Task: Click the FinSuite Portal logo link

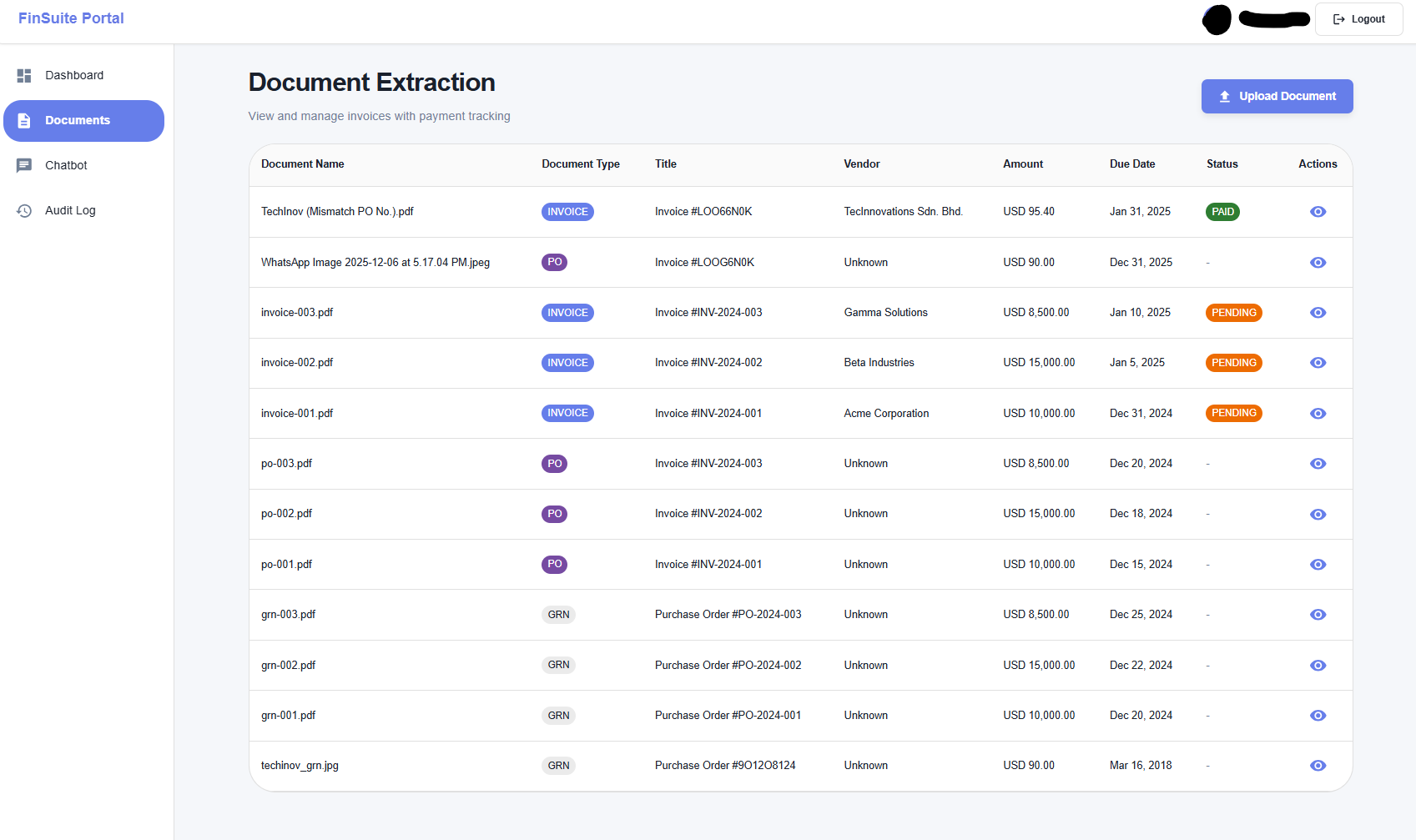Action: [71, 18]
